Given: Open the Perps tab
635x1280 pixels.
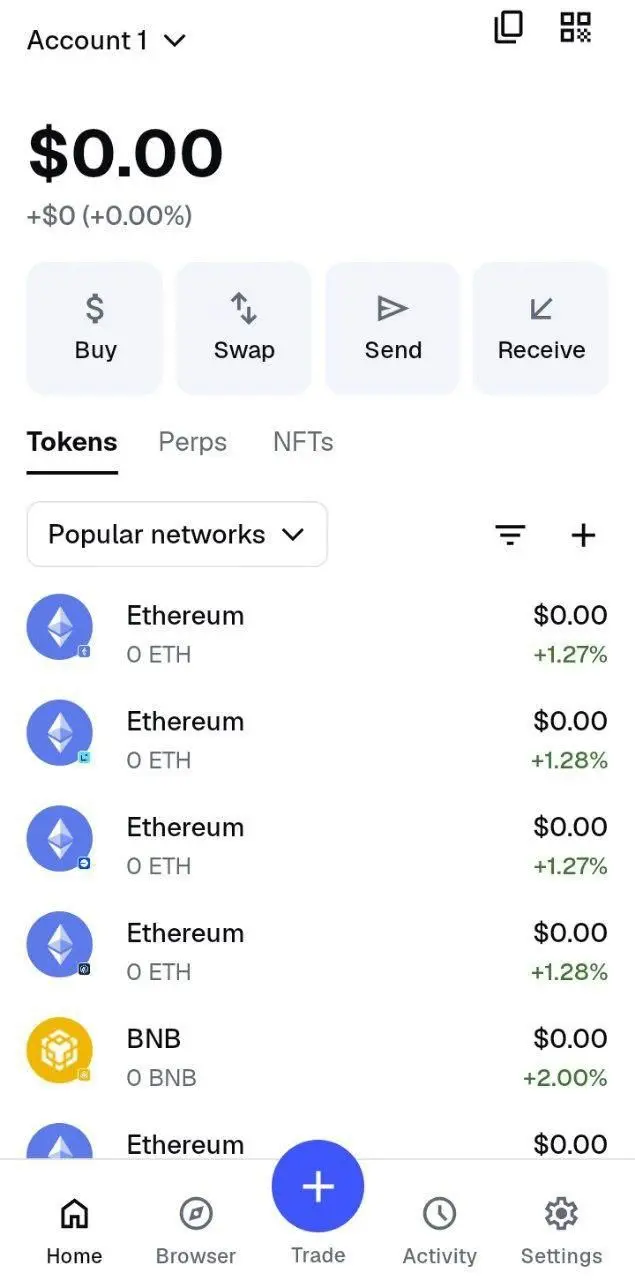Looking at the screenshot, I should point(192,441).
